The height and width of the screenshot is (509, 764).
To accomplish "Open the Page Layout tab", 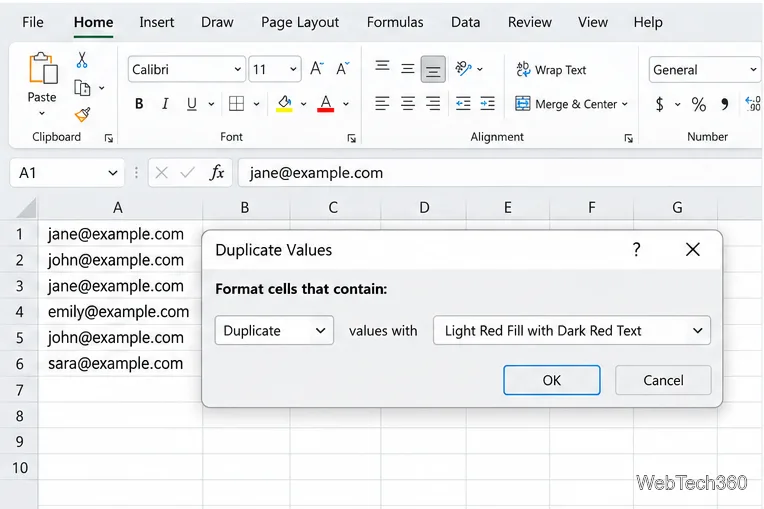I will (x=300, y=22).
